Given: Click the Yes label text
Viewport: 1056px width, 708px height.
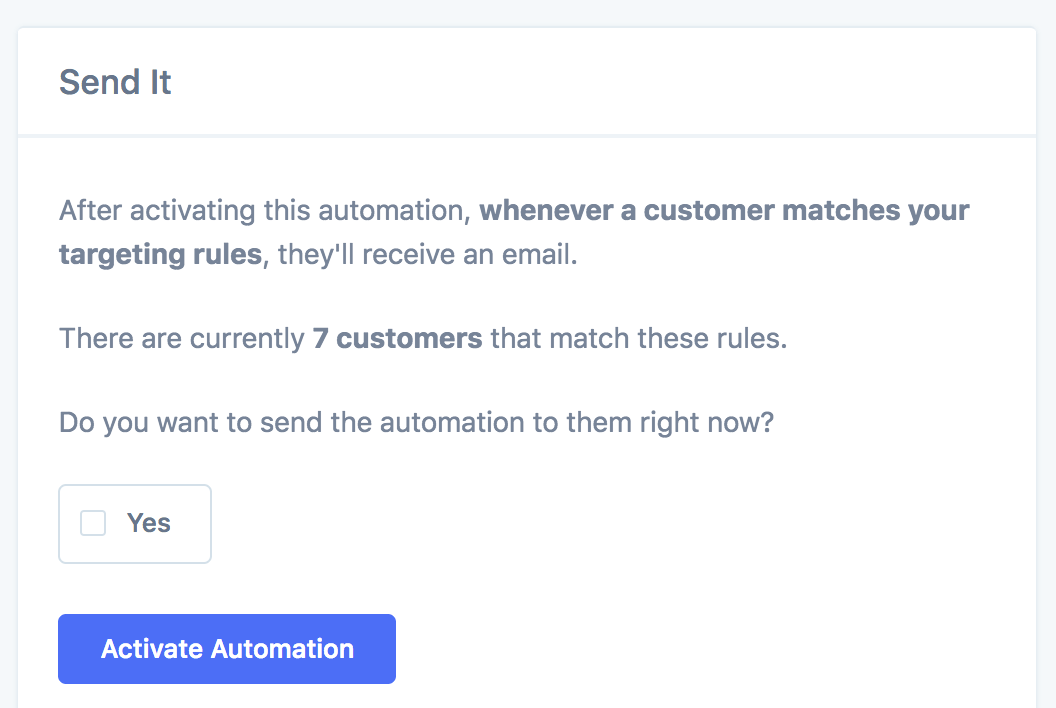Looking at the screenshot, I should click(x=149, y=523).
